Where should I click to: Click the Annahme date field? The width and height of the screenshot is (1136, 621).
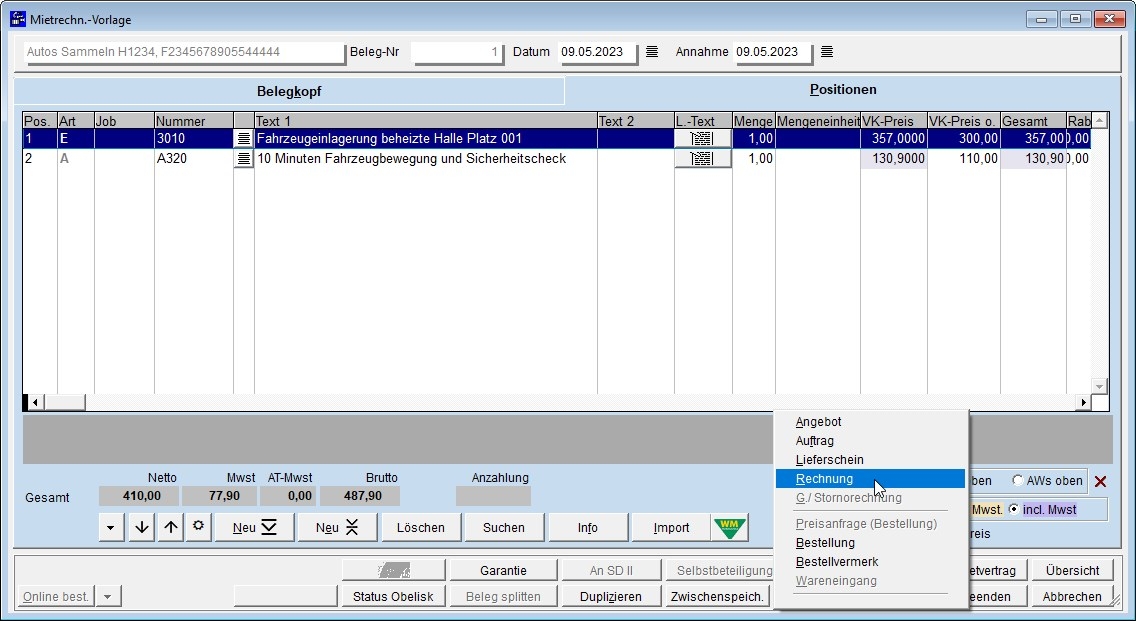click(773, 52)
